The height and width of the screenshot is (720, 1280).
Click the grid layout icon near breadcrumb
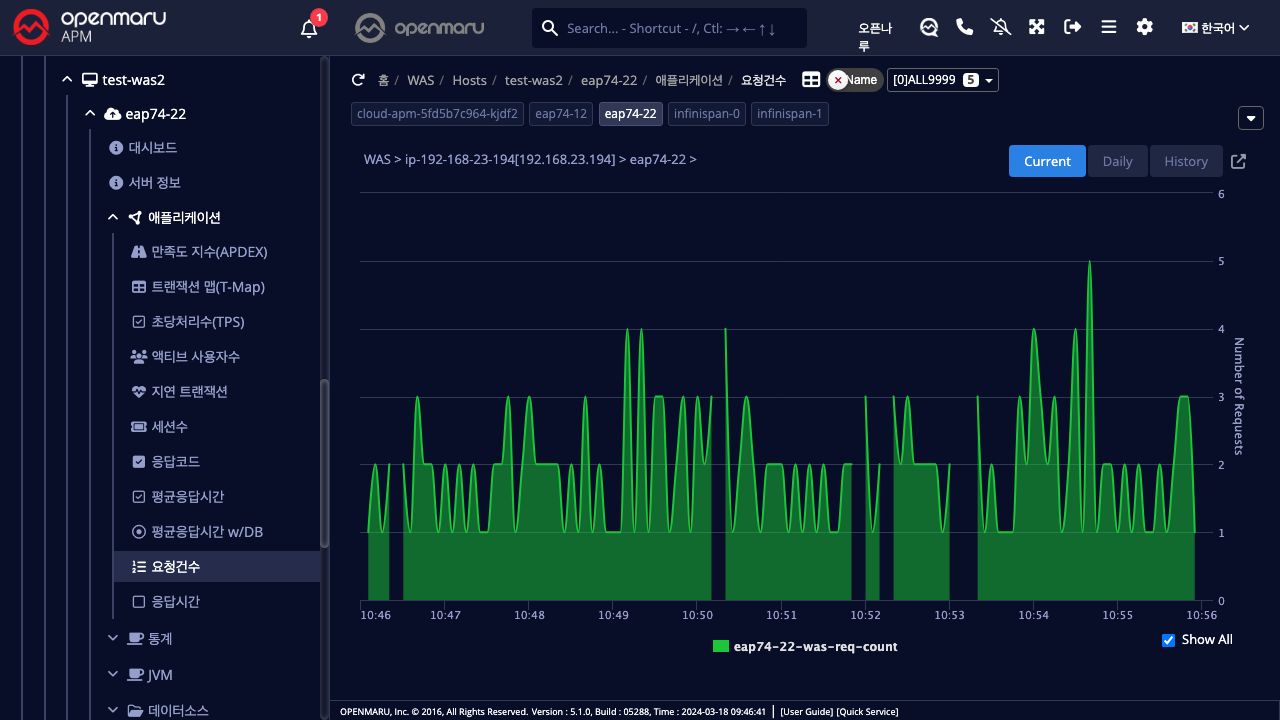[x=811, y=80]
